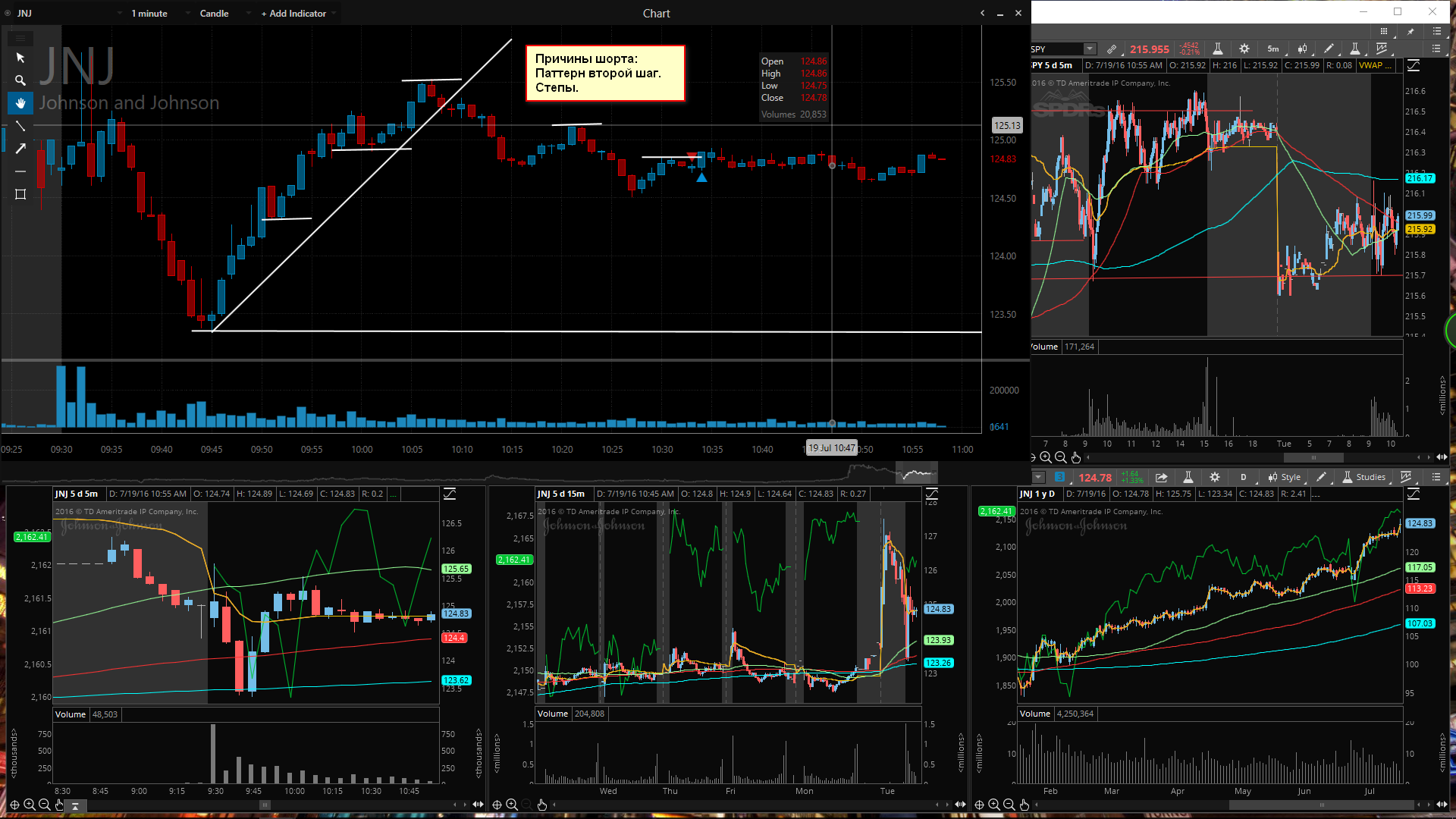
Task: Click expand-width arrows icon on JNJ 5m chart
Action: tap(478, 805)
